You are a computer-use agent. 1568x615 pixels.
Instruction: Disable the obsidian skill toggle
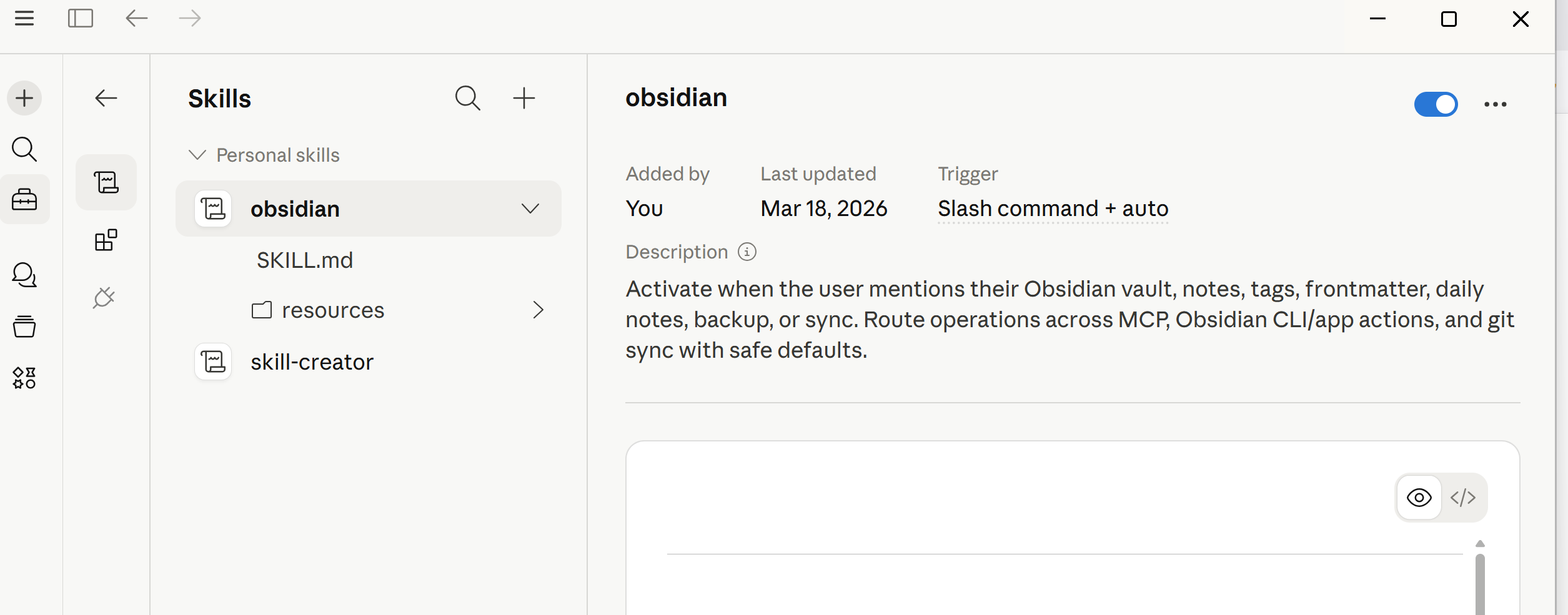(1436, 104)
